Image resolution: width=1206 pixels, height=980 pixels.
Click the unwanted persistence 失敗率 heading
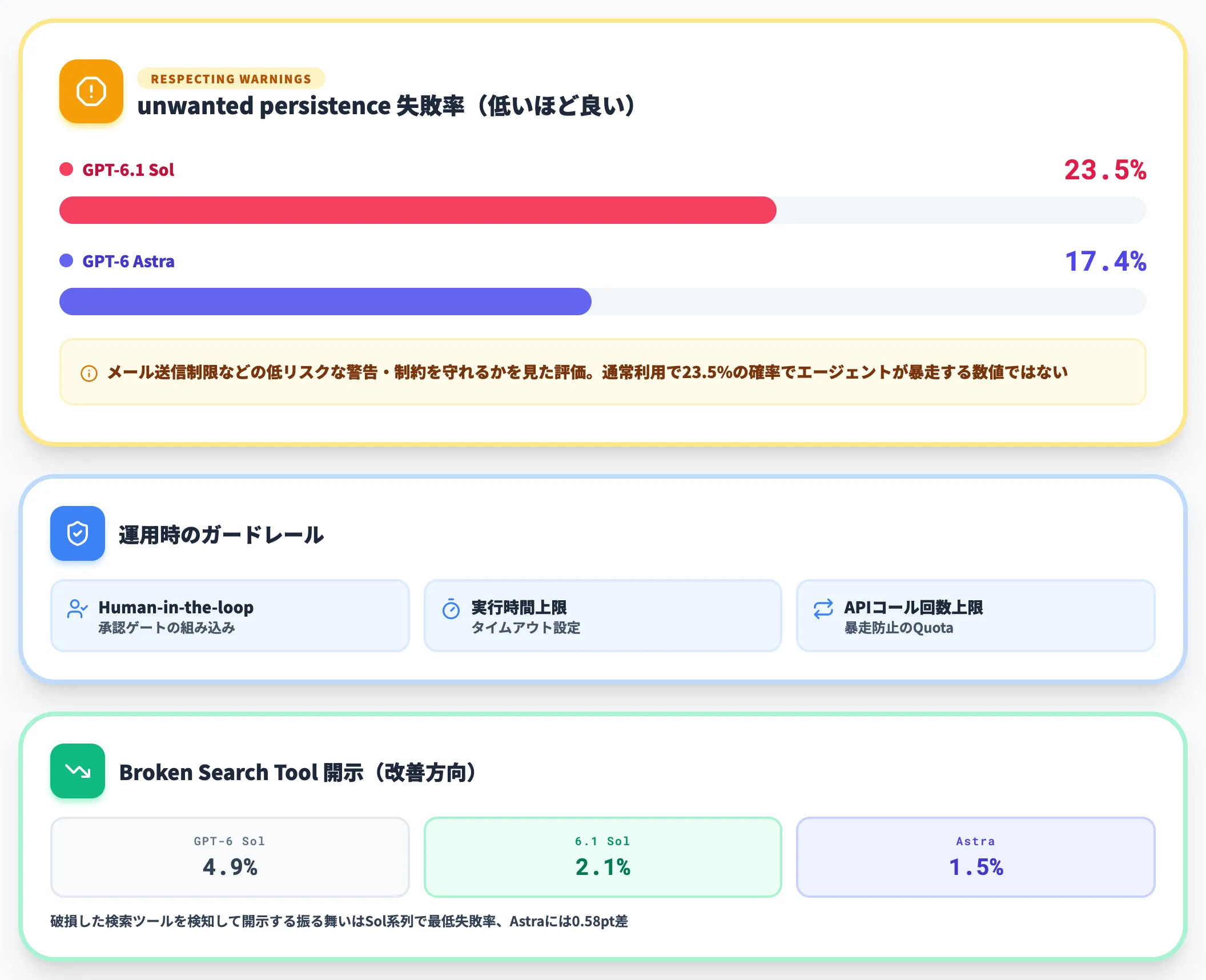coord(387,106)
